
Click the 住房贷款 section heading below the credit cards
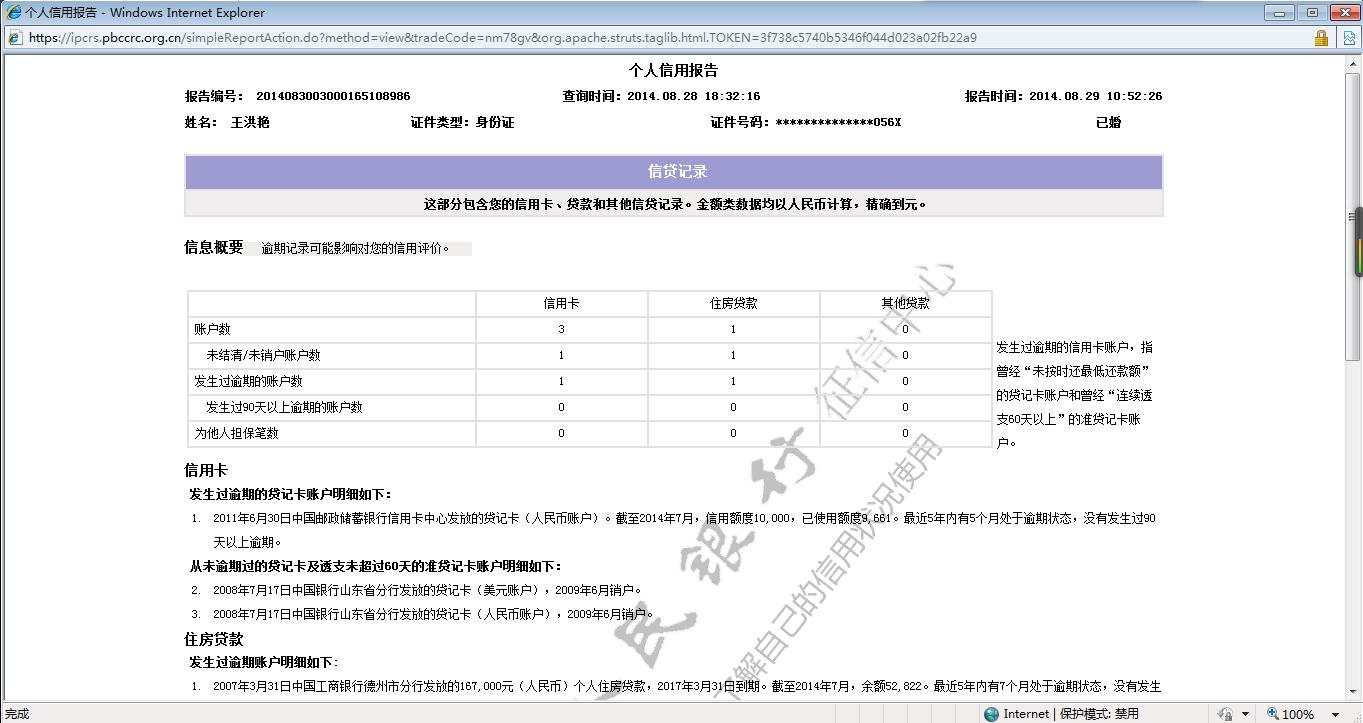(214, 639)
